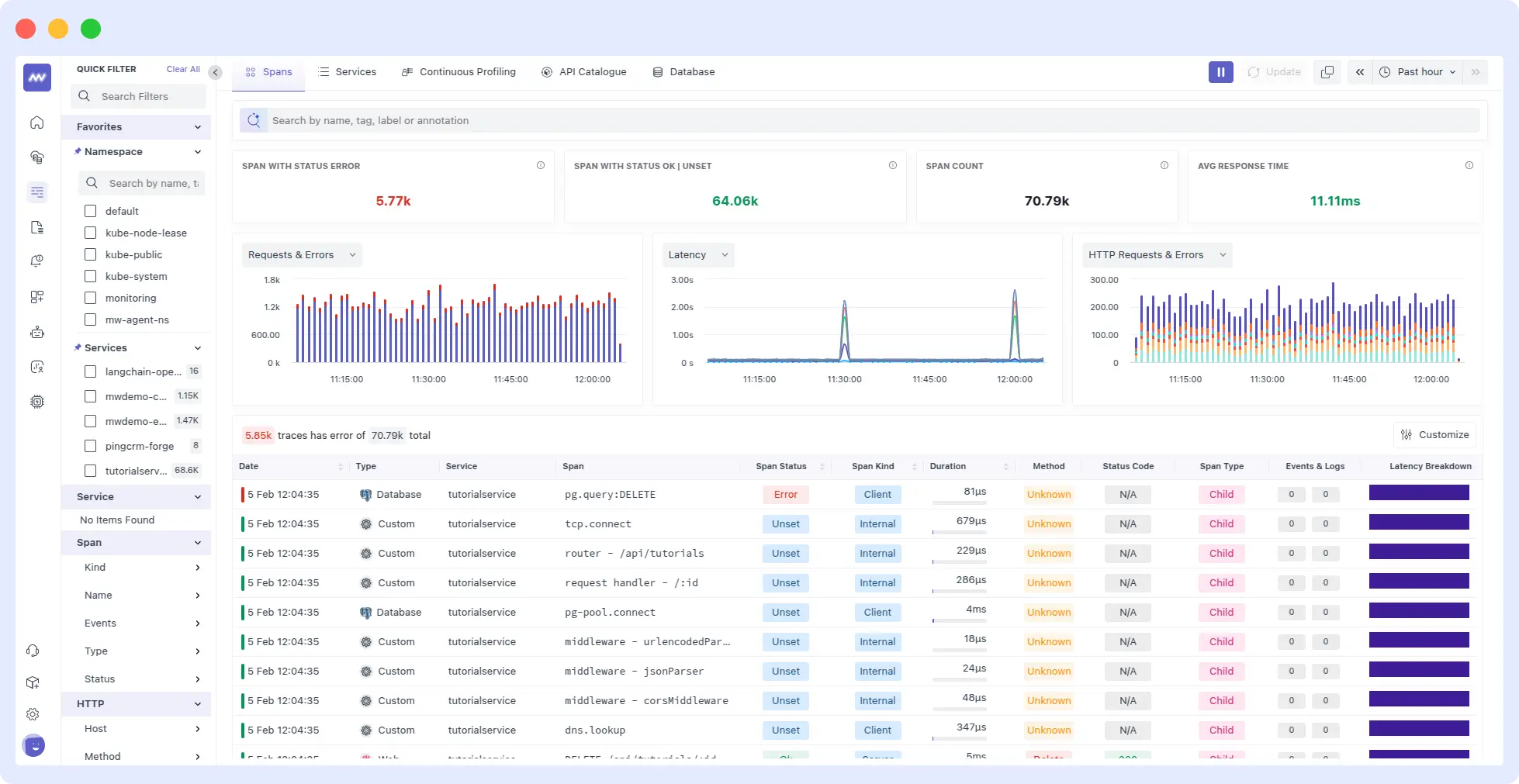Open the Customize columns panel
The image size is (1519, 784).
click(1434, 435)
